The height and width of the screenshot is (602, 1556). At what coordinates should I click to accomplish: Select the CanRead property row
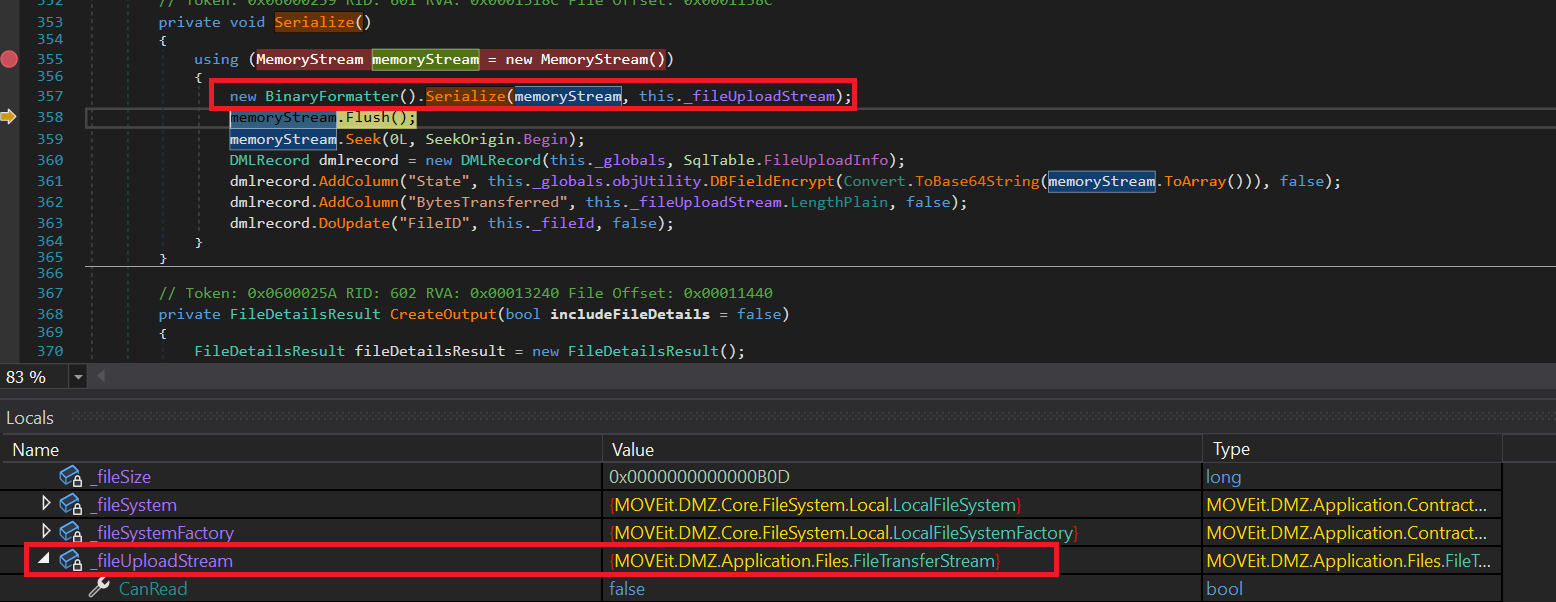[x=752, y=589]
